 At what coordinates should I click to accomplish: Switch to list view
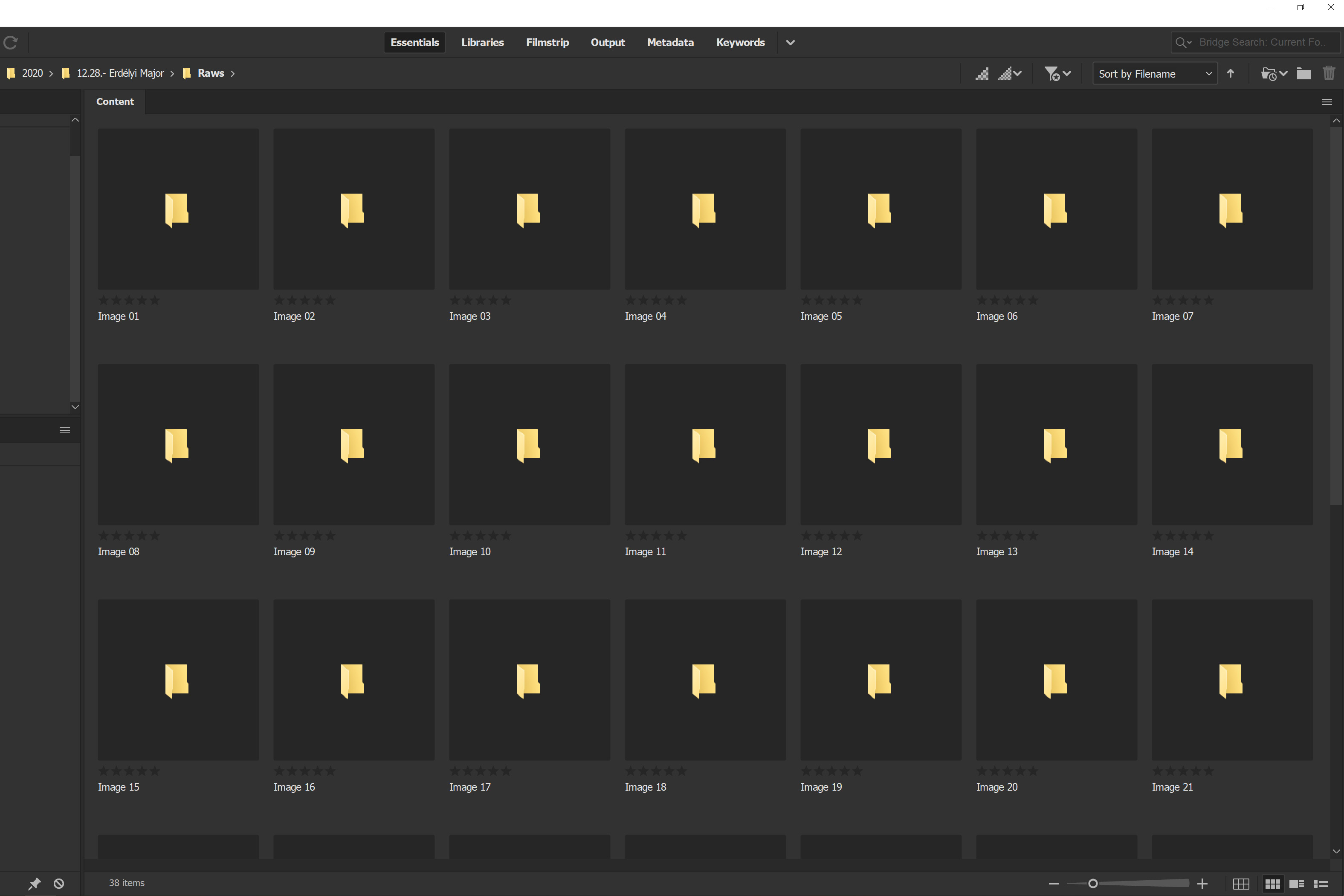click(x=1321, y=884)
